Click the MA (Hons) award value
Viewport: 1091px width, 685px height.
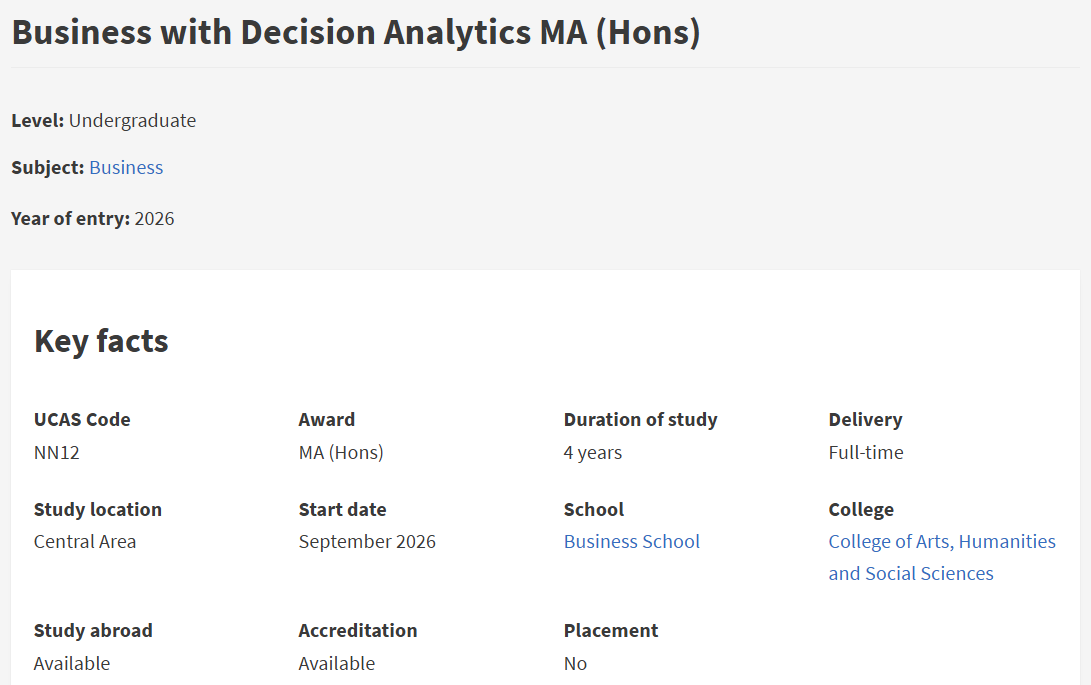(341, 453)
